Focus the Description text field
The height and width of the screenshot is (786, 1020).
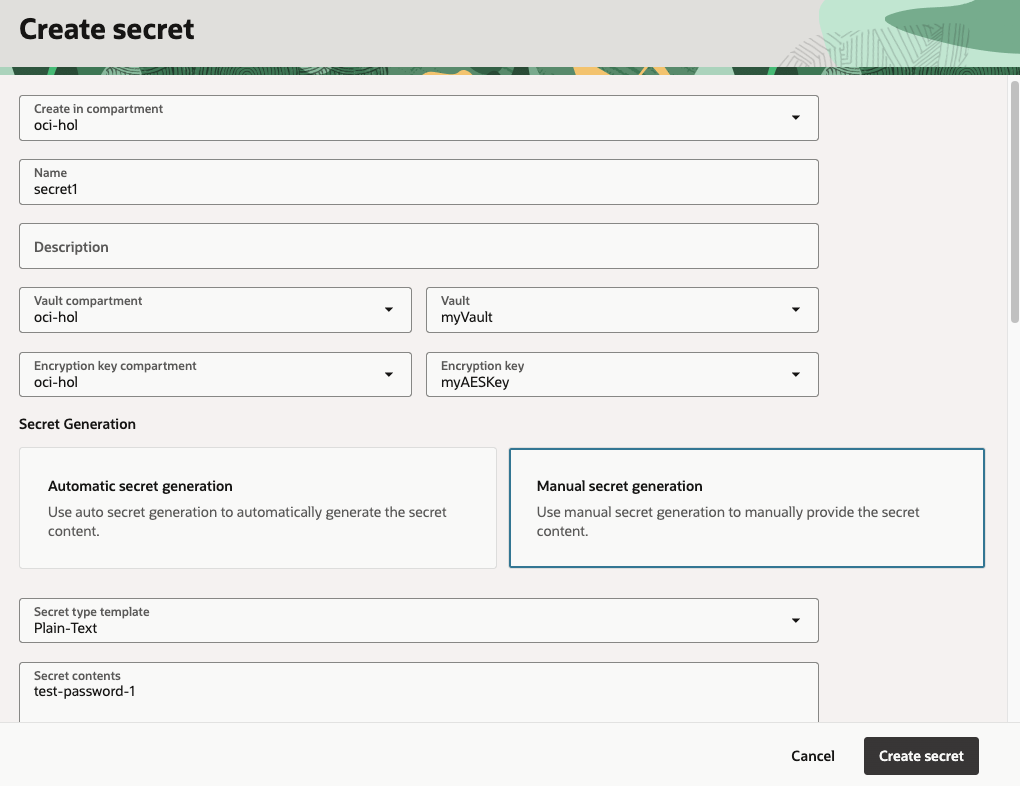418,246
